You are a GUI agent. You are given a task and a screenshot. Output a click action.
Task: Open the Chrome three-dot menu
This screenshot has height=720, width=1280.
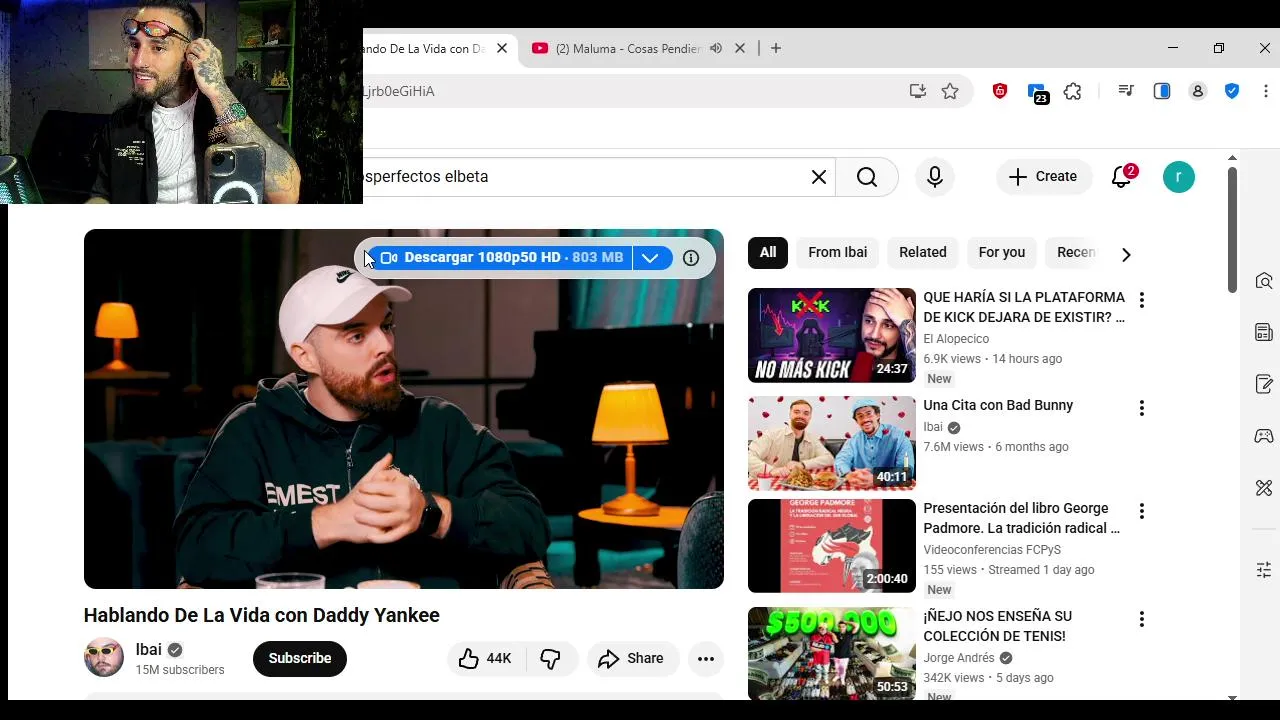click(x=1266, y=91)
